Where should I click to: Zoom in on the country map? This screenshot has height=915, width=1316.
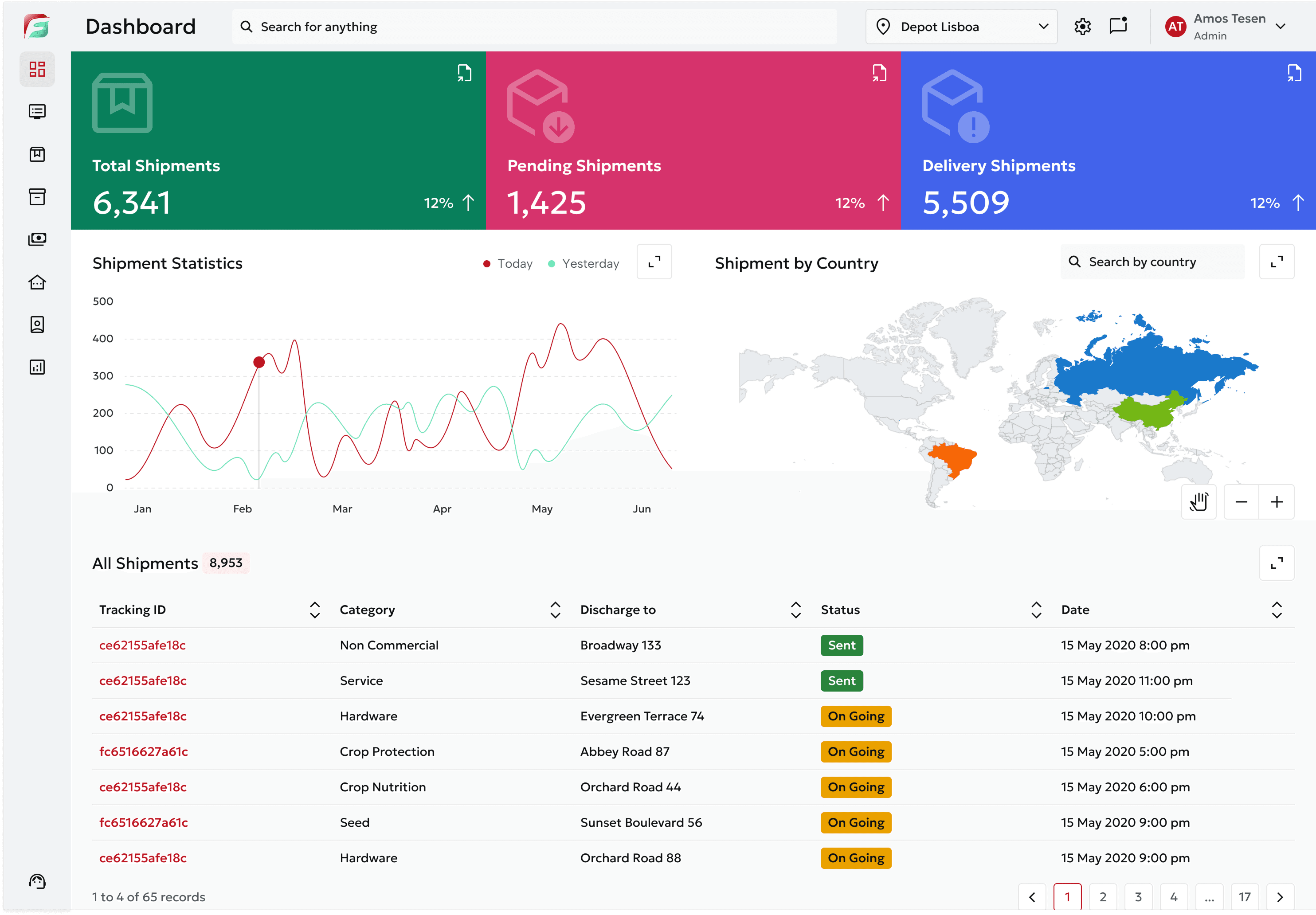coord(1277,502)
